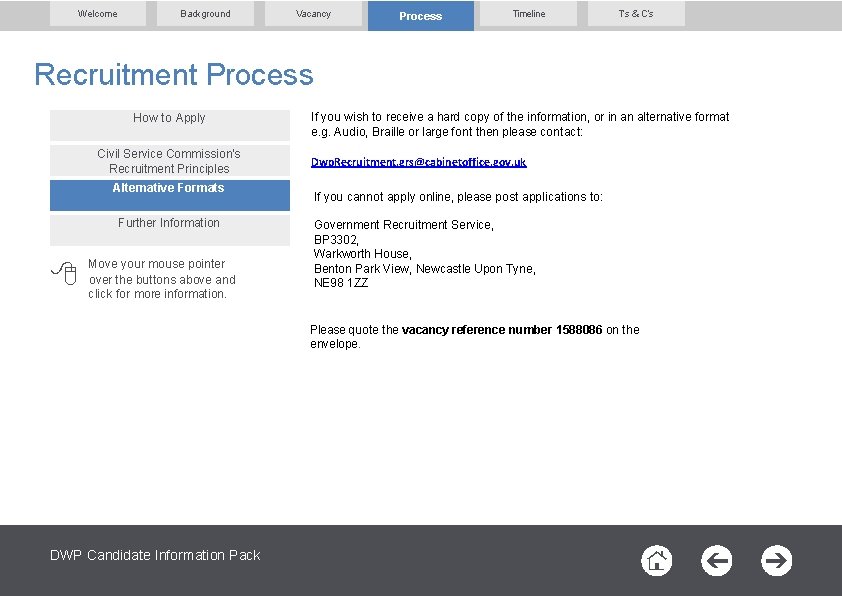Click the DWP Candidate Information Pack footer text

(155, 555)
